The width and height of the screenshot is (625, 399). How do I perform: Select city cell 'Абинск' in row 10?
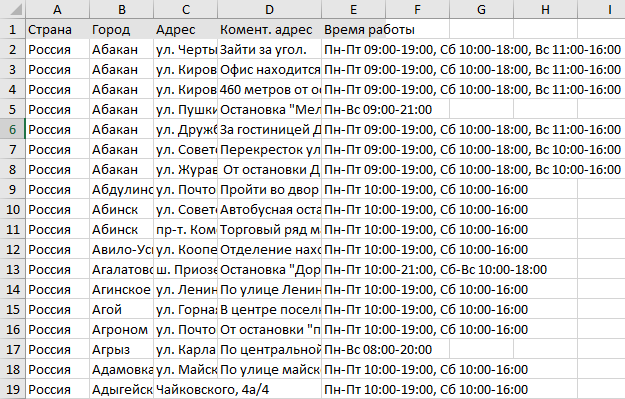(x=122, y=209)
